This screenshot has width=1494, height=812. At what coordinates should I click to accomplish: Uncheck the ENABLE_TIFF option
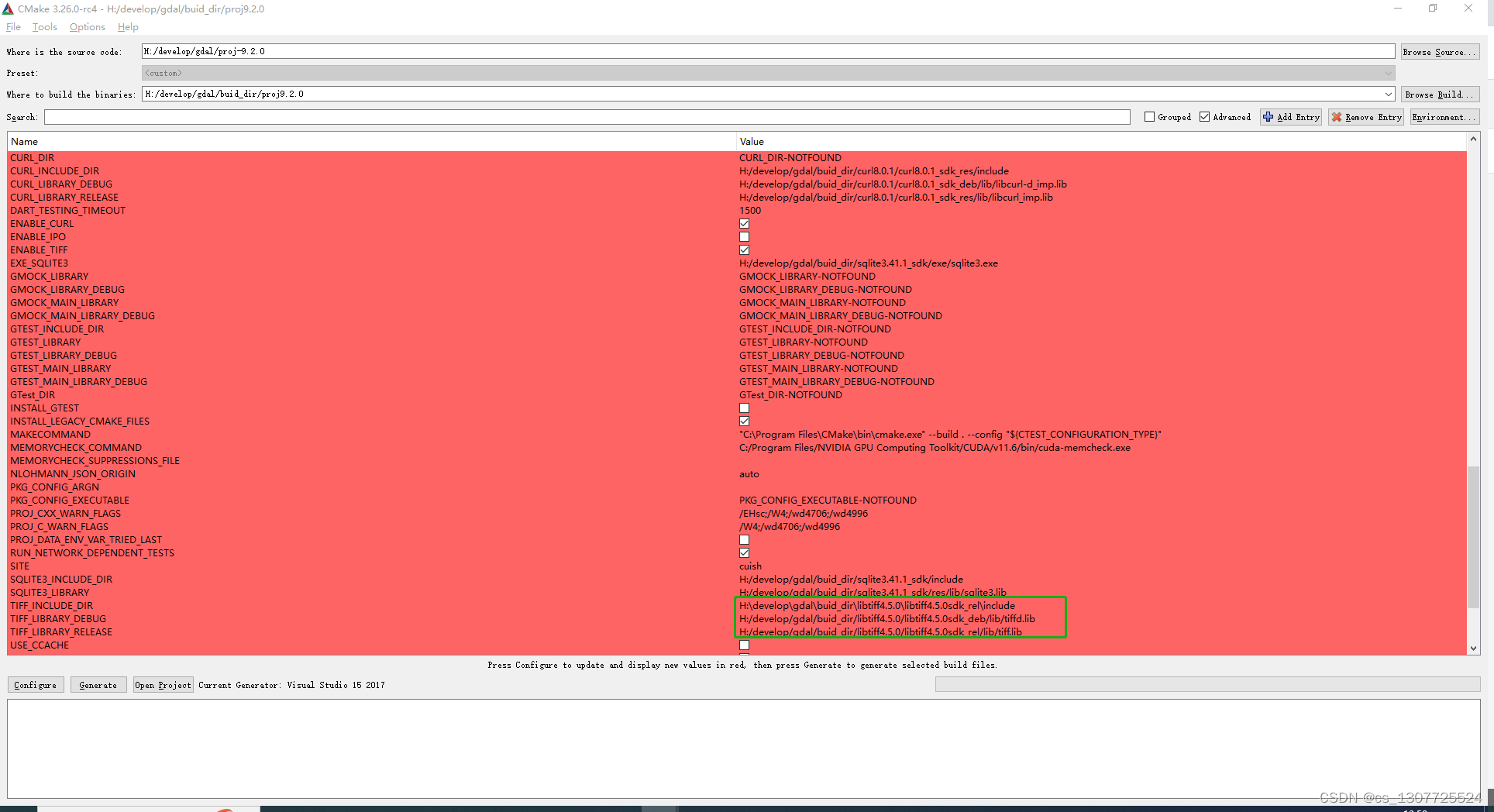(x=744, y=250)
